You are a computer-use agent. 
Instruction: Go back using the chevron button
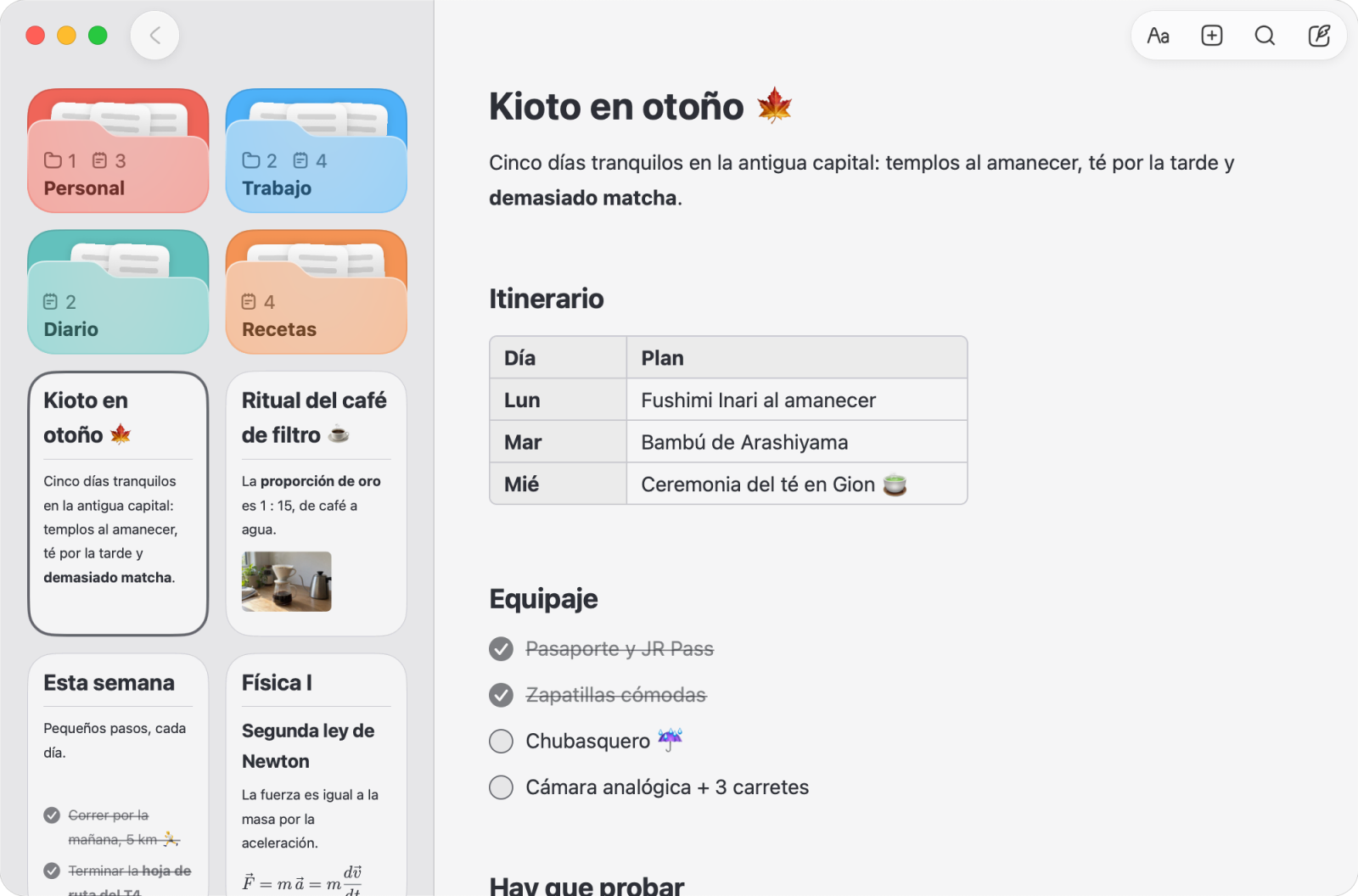[154, 36]
